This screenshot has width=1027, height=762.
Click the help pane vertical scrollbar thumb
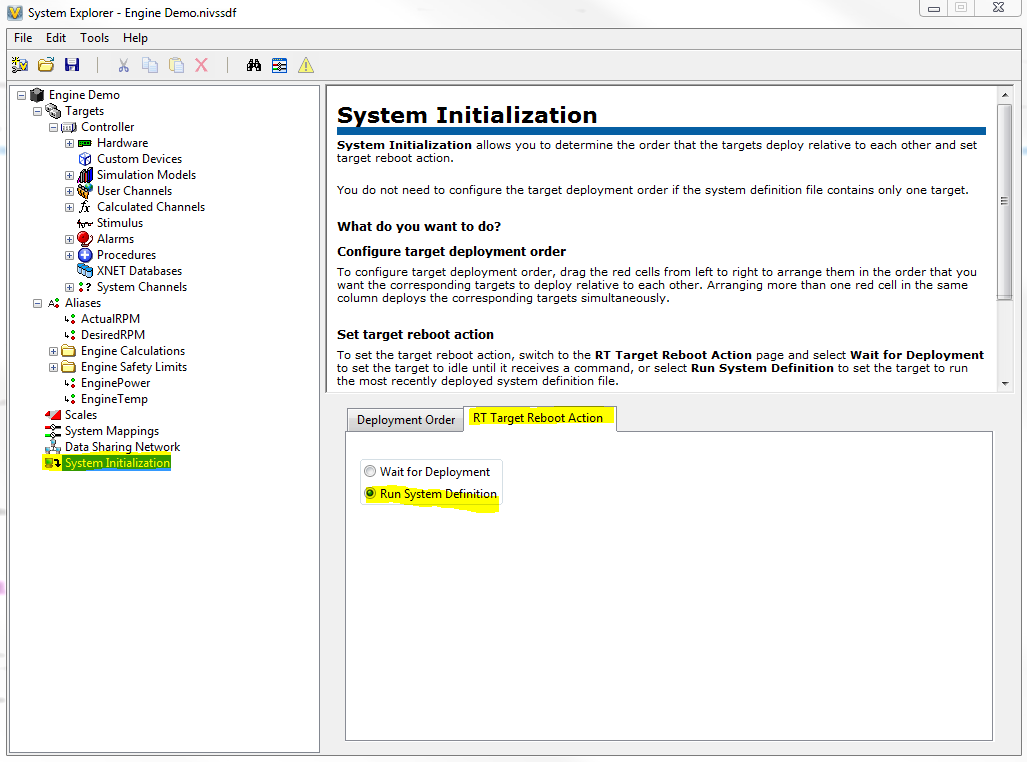click(1005, 202)
